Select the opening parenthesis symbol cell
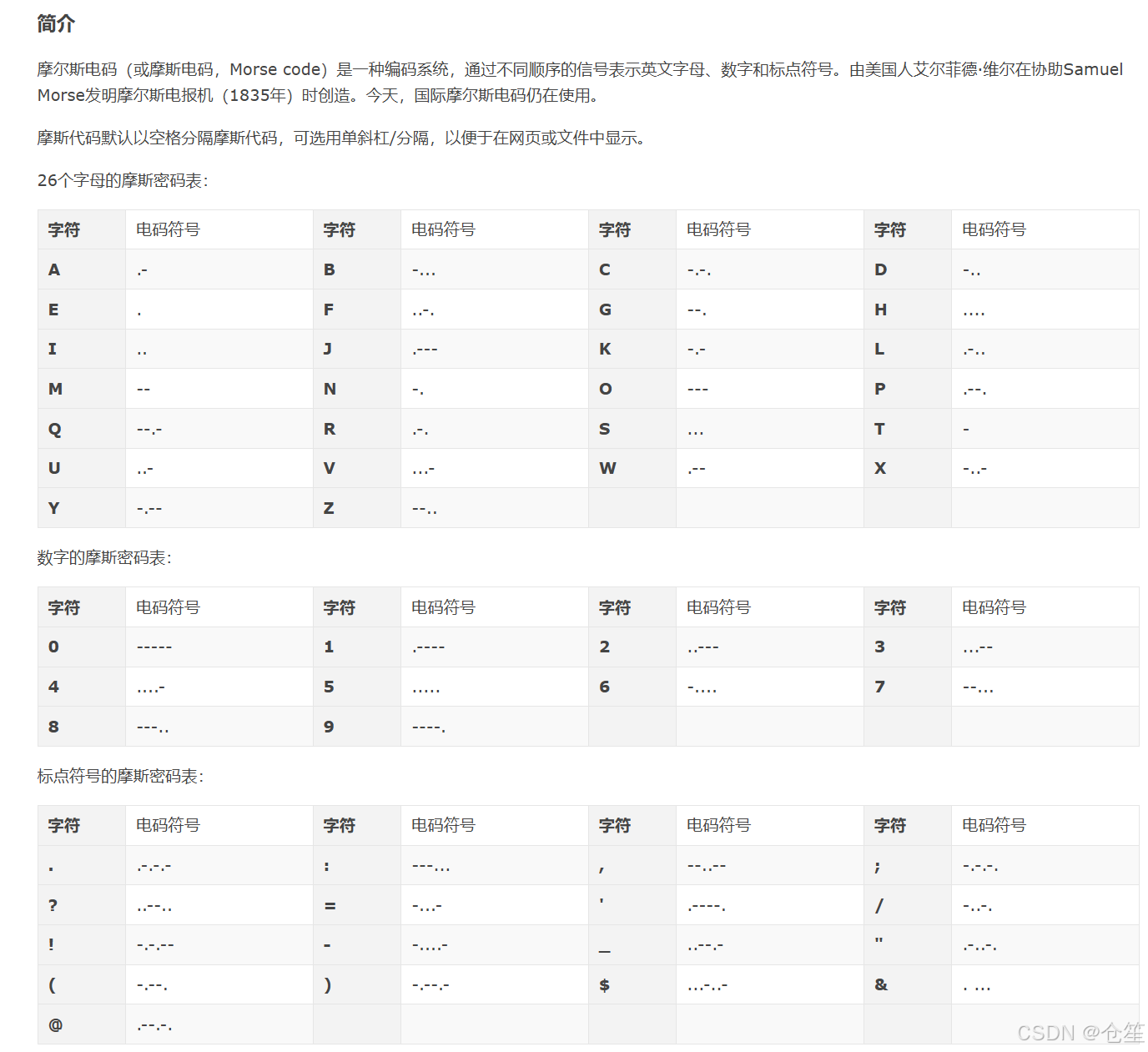Viewport: 1148px width, 1052px height. tap(82, 984)
